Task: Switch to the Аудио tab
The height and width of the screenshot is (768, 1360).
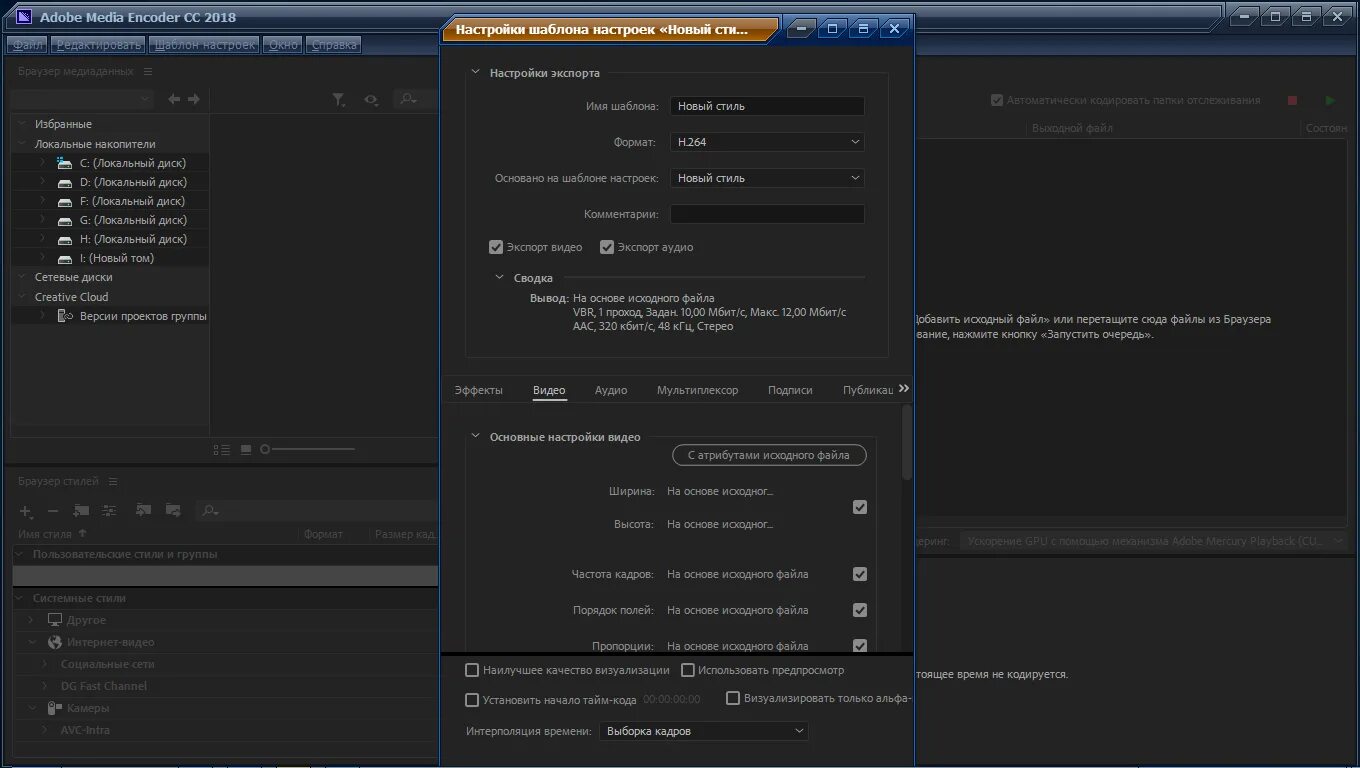Action: [611, 390]
